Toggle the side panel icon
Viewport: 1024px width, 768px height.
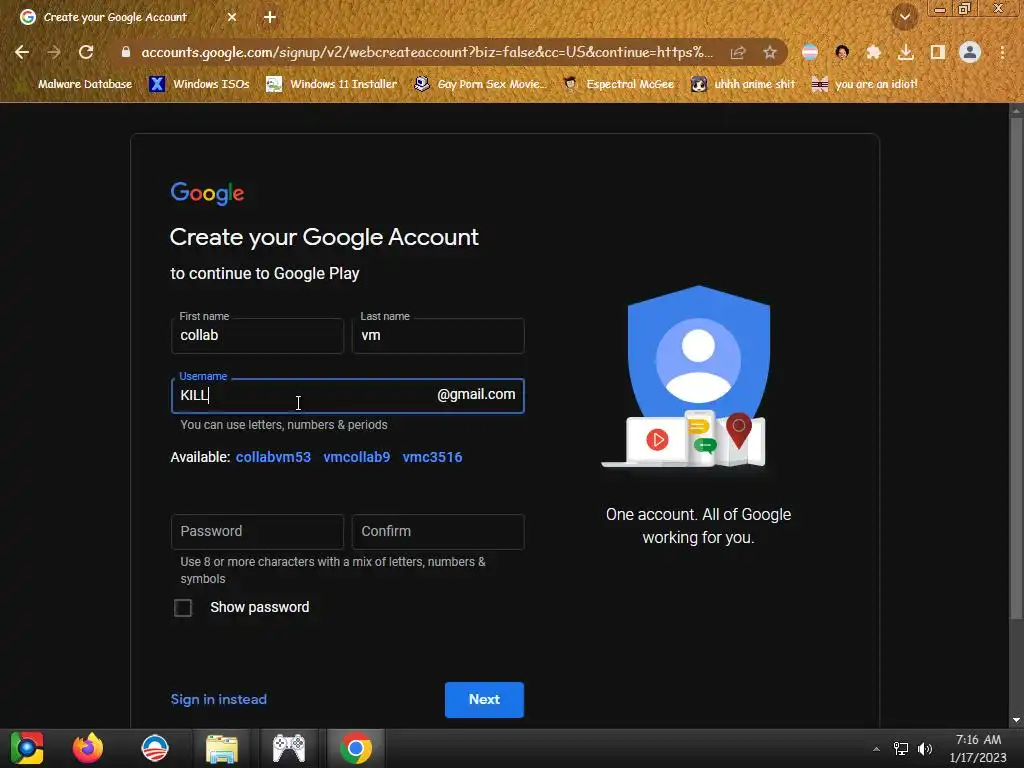pyautogui.click(x=938, y=52)
